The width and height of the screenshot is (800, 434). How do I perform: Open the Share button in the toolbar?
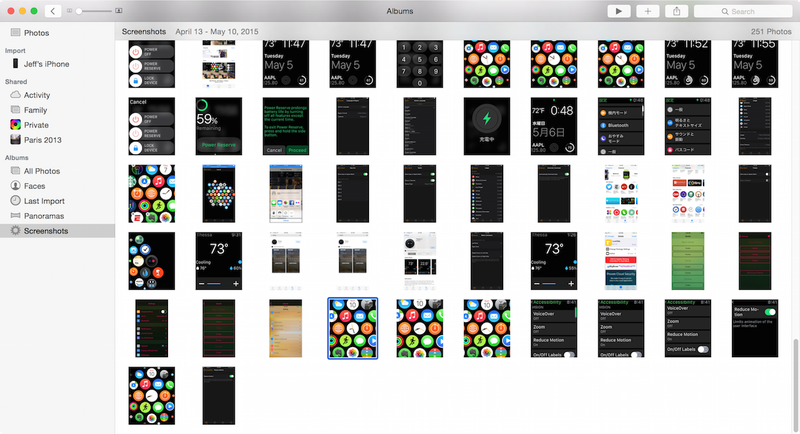(677, 11)
